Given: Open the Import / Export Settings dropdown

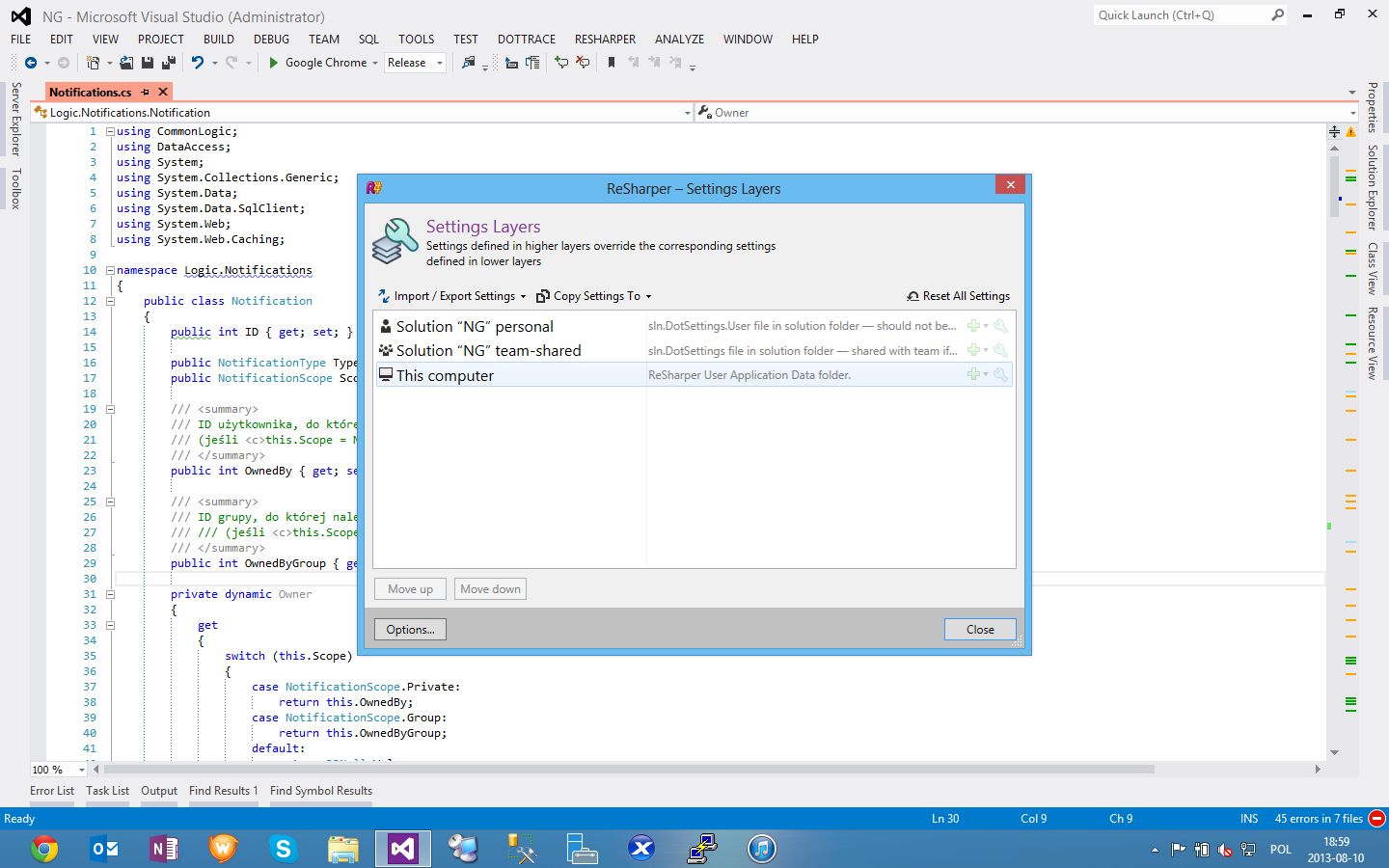Looking at the screenshot, I should [x=451, y=296].
